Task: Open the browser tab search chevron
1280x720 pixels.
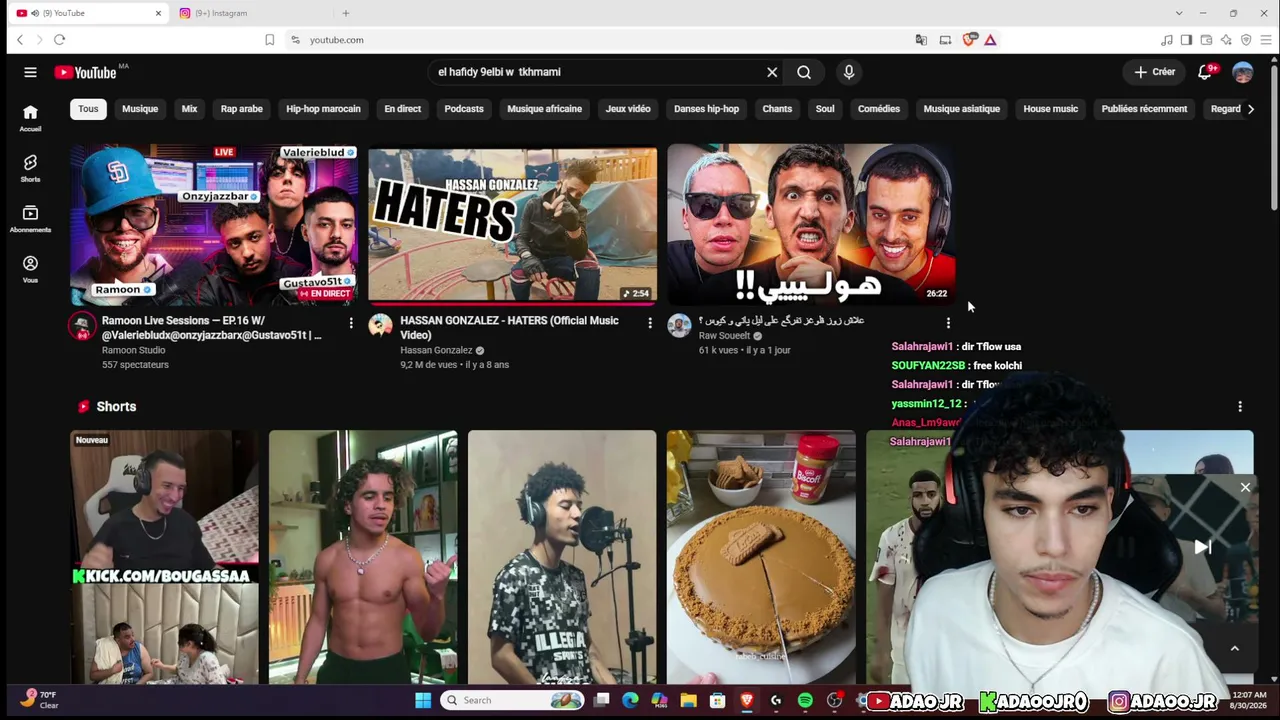Action: pos(1179,13)
